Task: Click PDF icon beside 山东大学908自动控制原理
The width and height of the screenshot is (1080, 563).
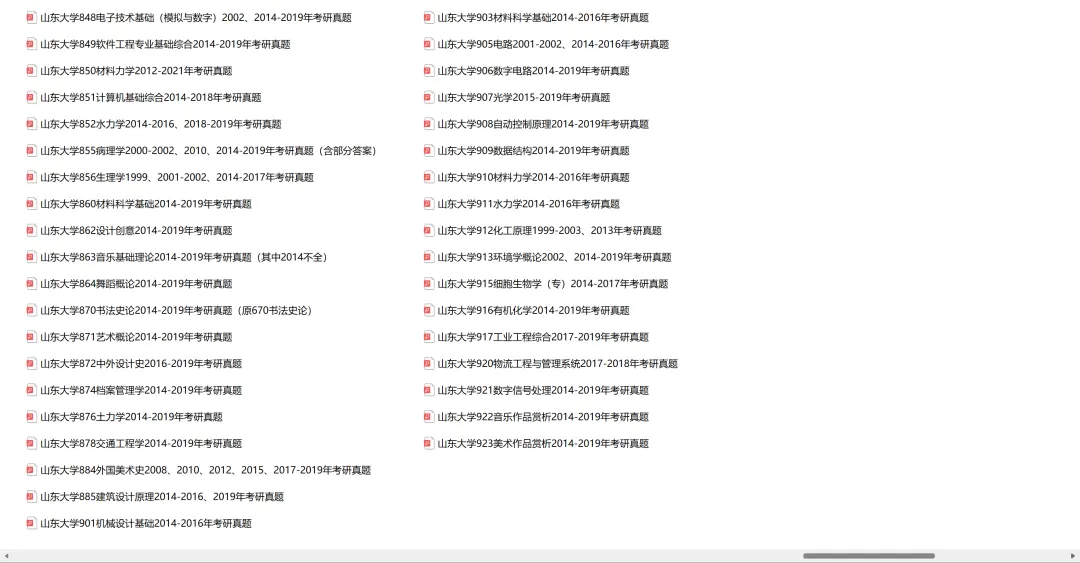Action: tap(428, 124)
